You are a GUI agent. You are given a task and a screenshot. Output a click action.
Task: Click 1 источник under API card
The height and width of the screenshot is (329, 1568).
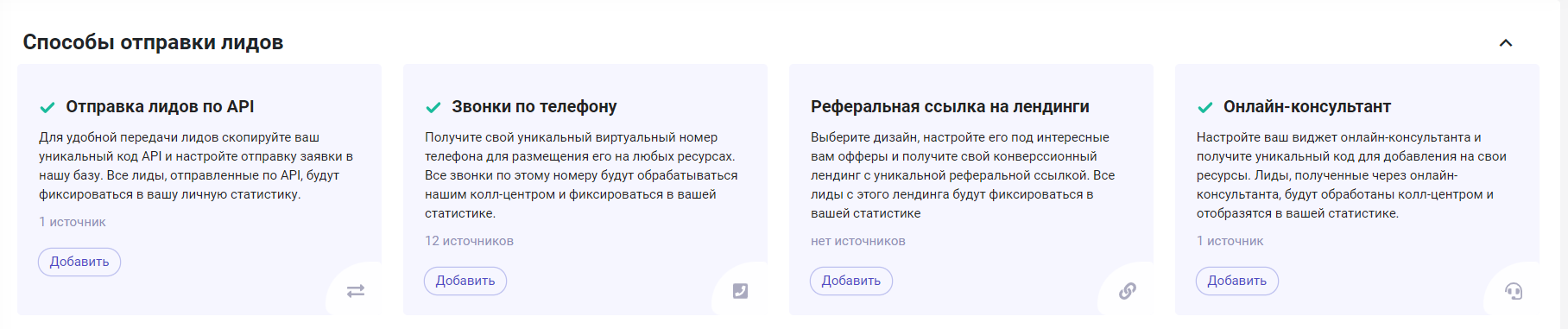pyautogui.click(x=73, y=222)
